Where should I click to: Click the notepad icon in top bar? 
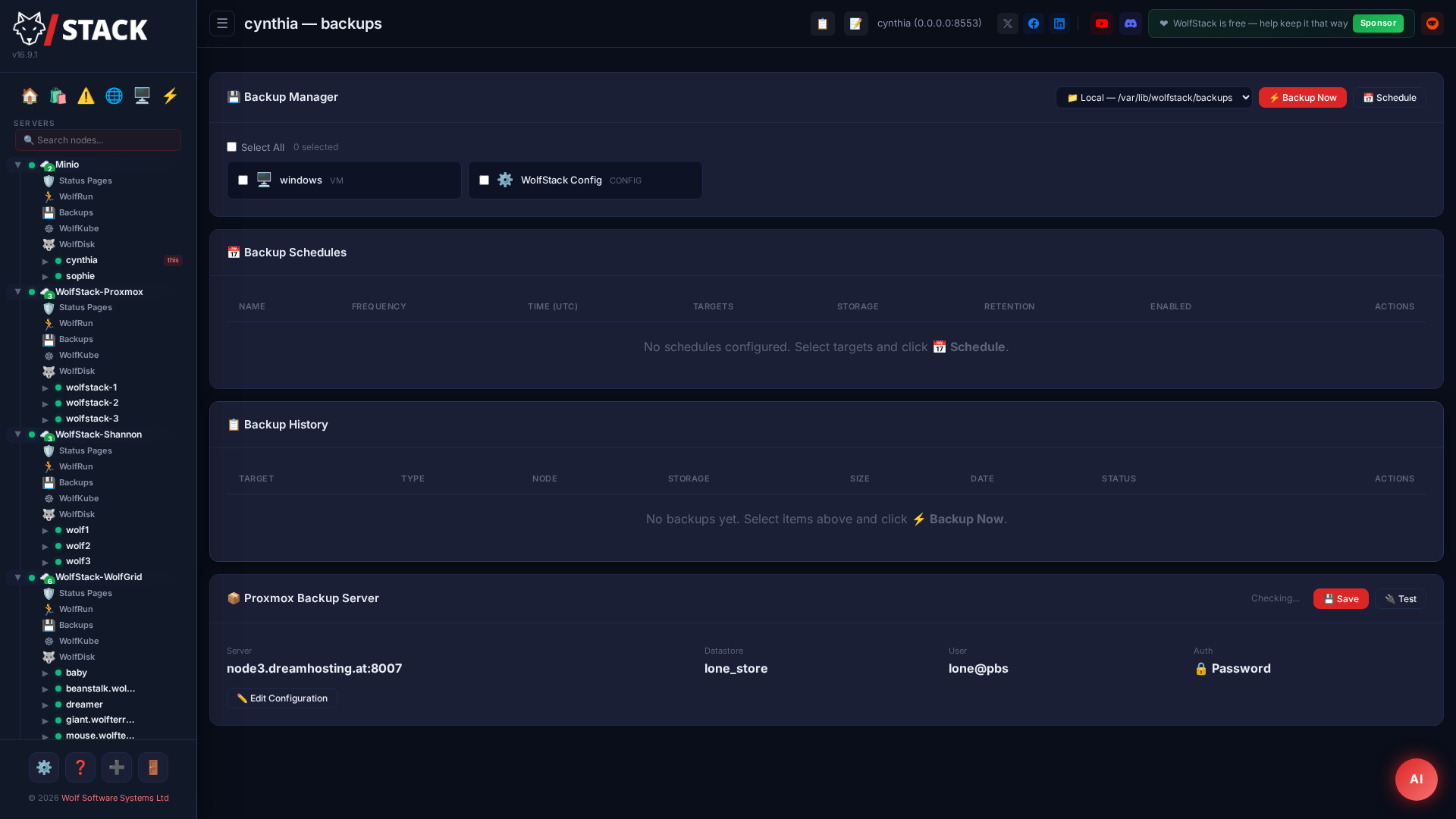(856, 24)
